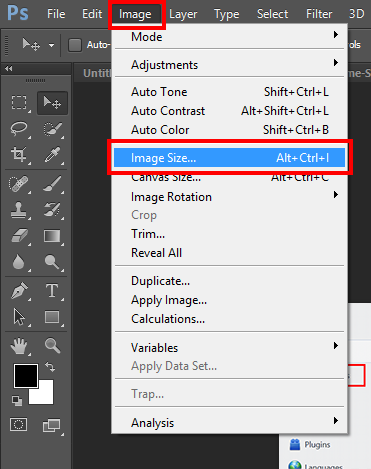Select the Crop tool
The image size is (371, 469).
tap(19, 155)
